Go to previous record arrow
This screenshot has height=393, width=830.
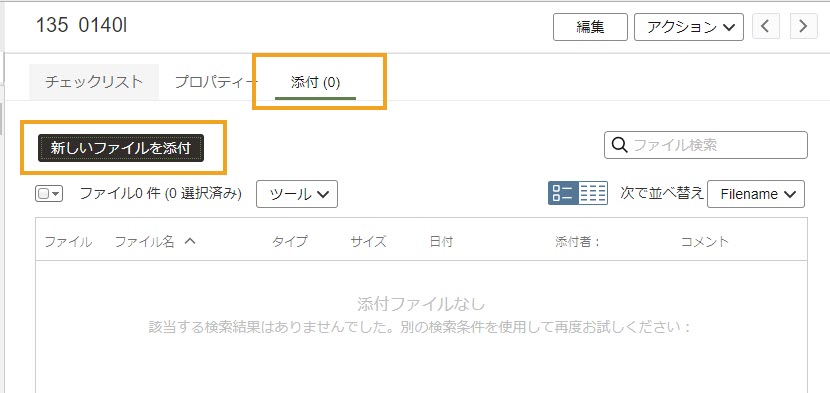[766, 26]
